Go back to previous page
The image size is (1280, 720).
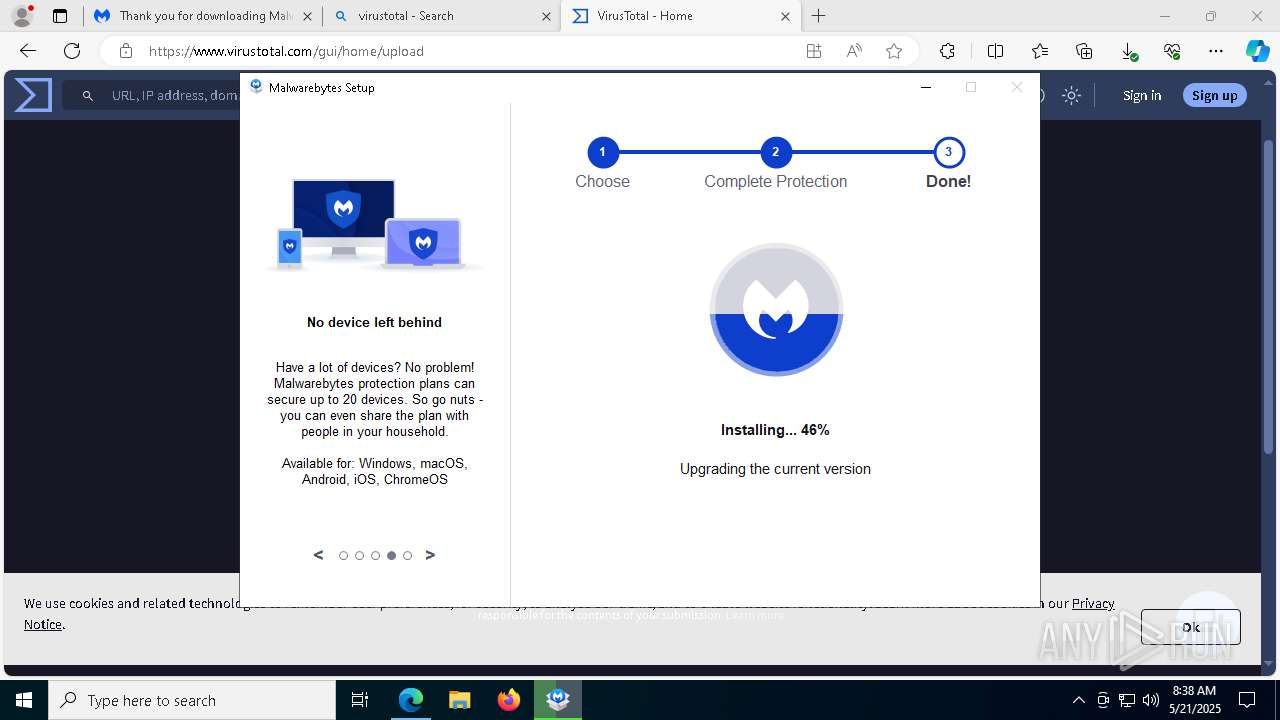(x=28, y=51)
